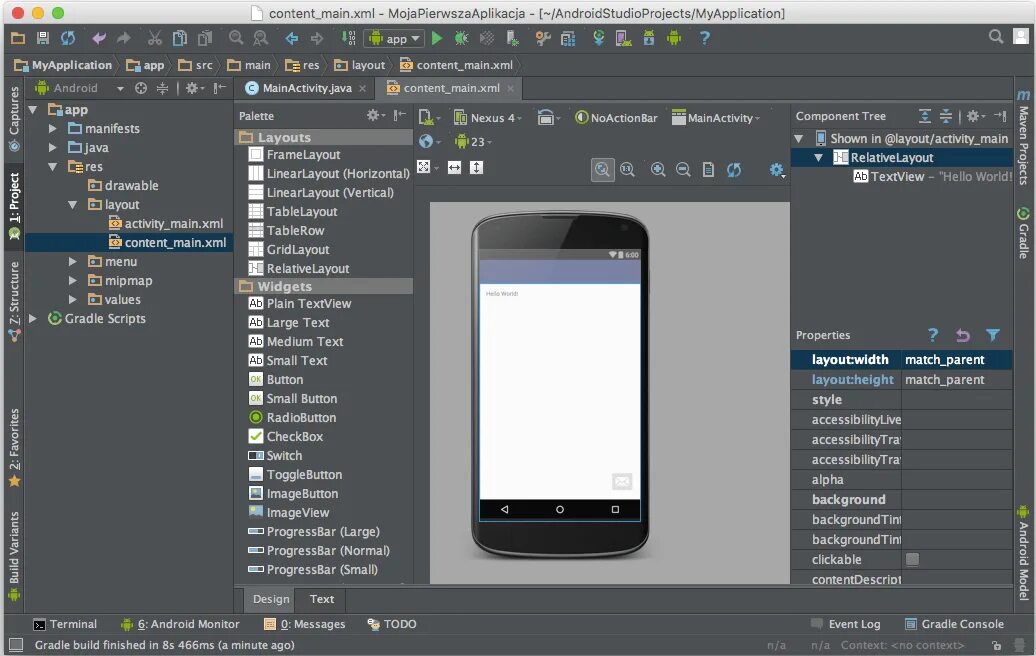
Task: Start debugging with the bug icon
Action: 461,38
